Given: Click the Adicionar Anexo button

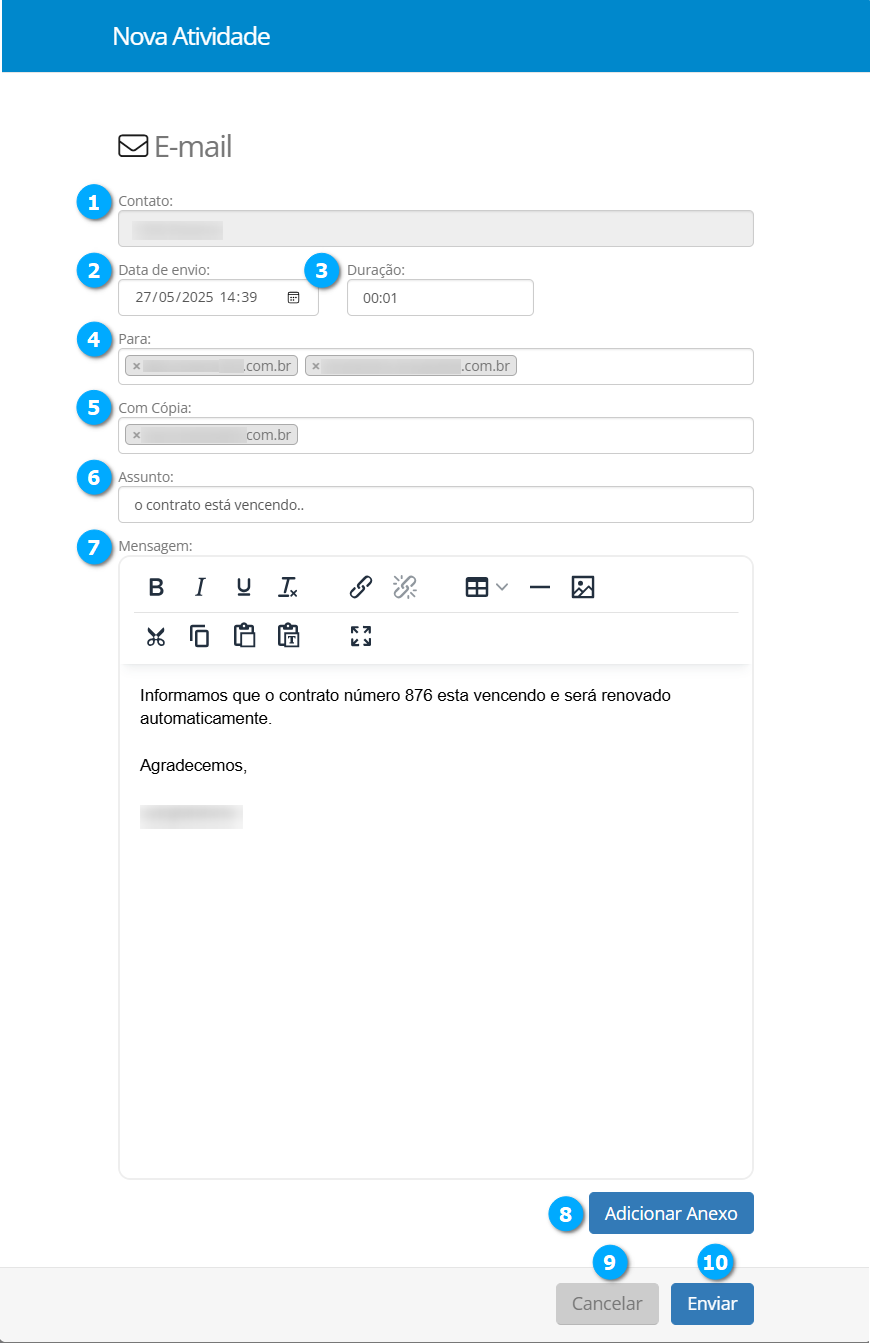Looking at the screenshot, I should pyautogui.click(x=671, y=1213).
